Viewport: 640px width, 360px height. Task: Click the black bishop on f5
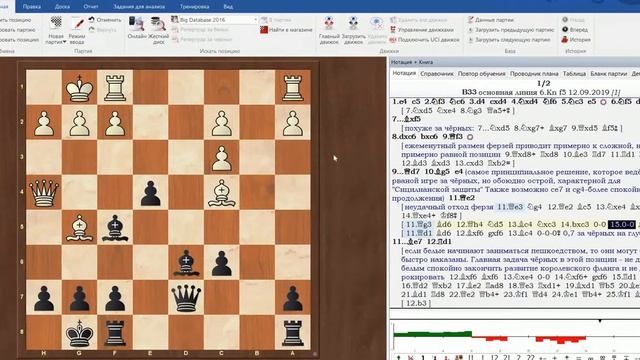pos(115,227)
